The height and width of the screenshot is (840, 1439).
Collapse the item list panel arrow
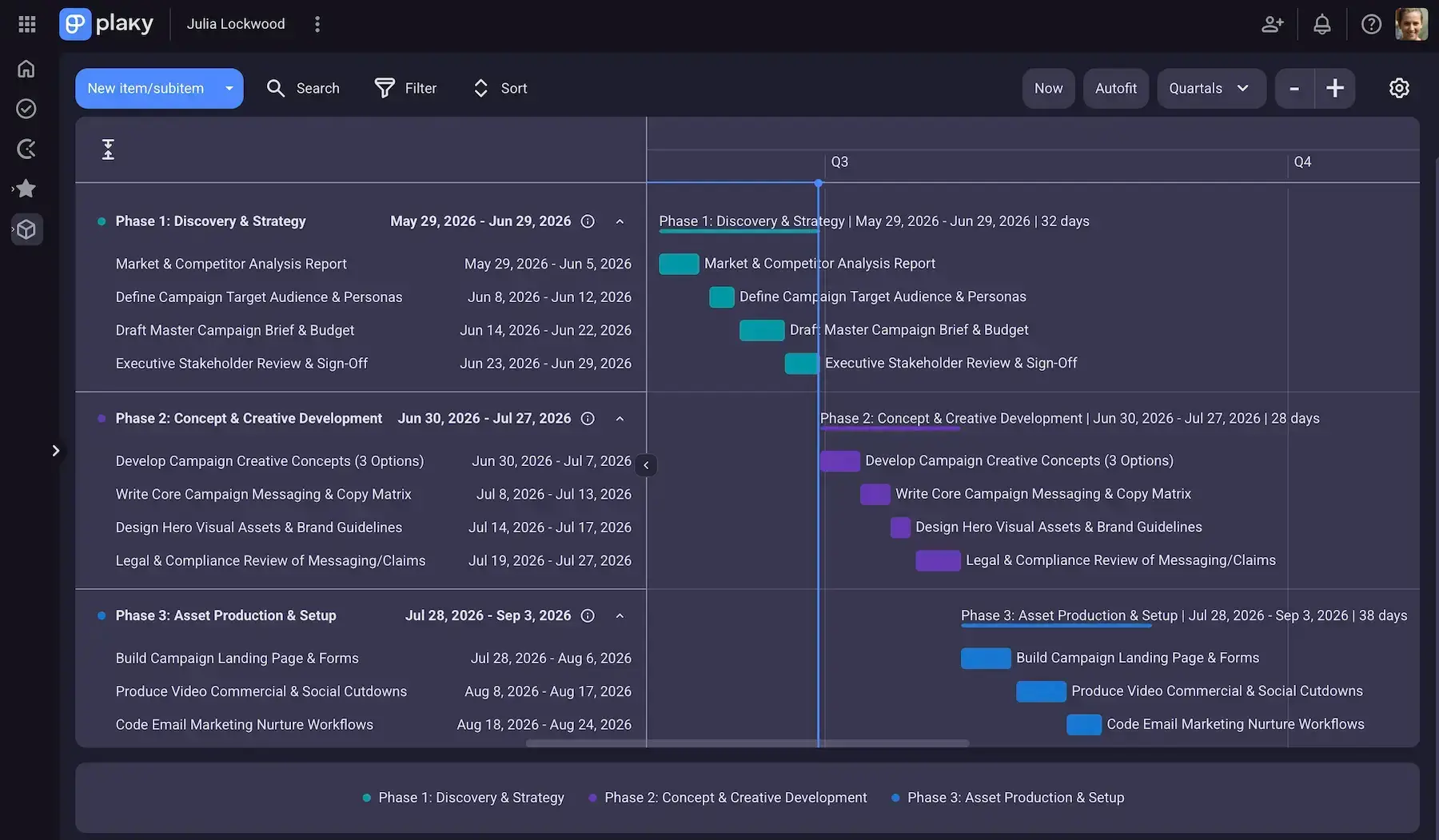coord(646,465)
